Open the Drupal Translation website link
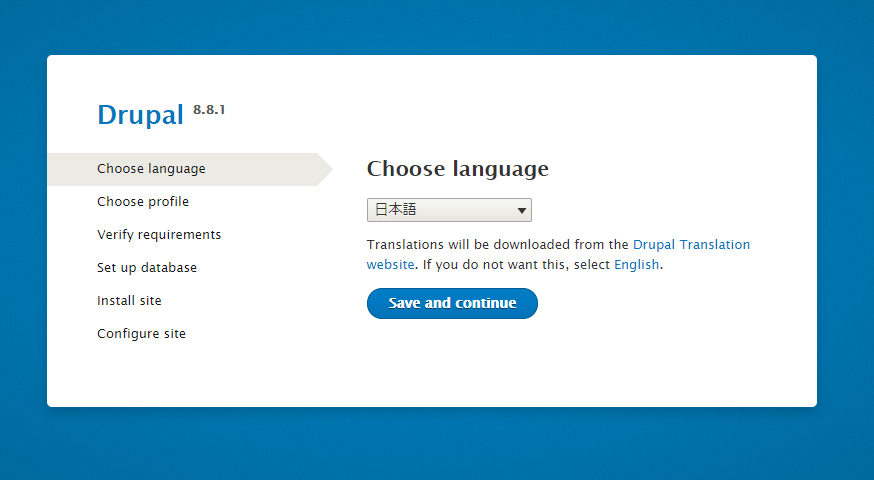874x480 pixels. 691,245
